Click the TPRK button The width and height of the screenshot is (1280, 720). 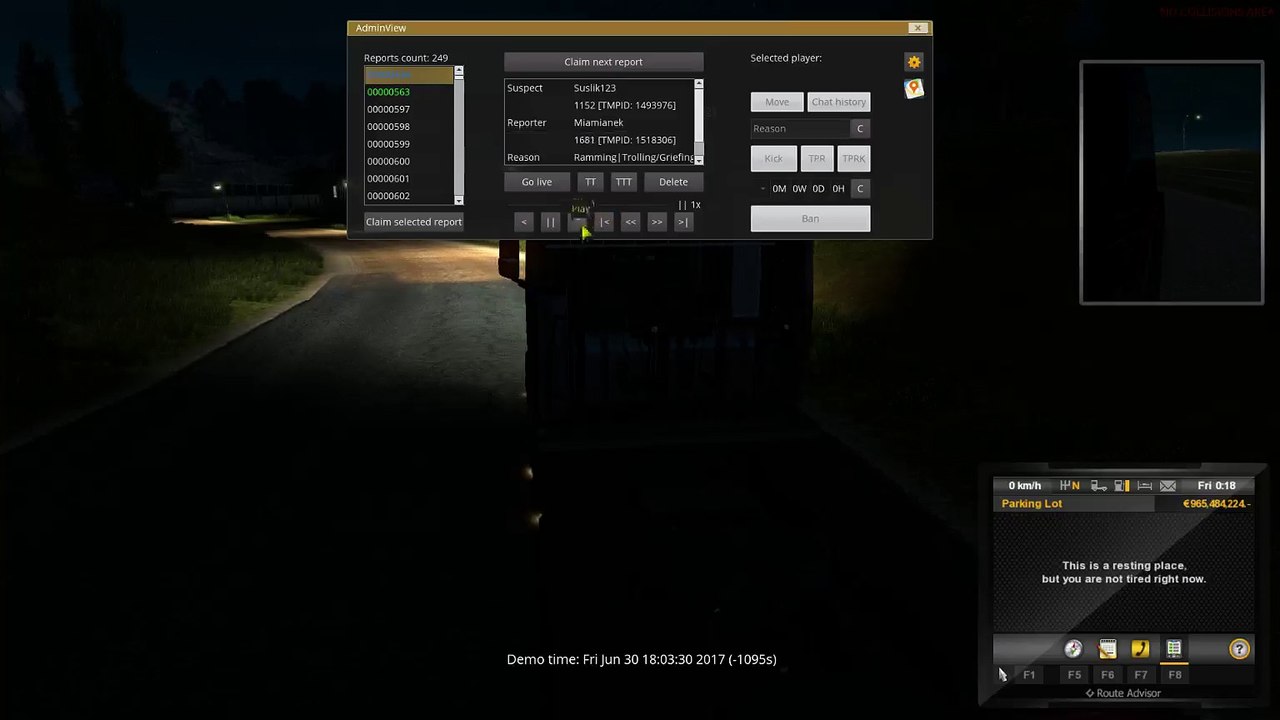coord(854,159)
